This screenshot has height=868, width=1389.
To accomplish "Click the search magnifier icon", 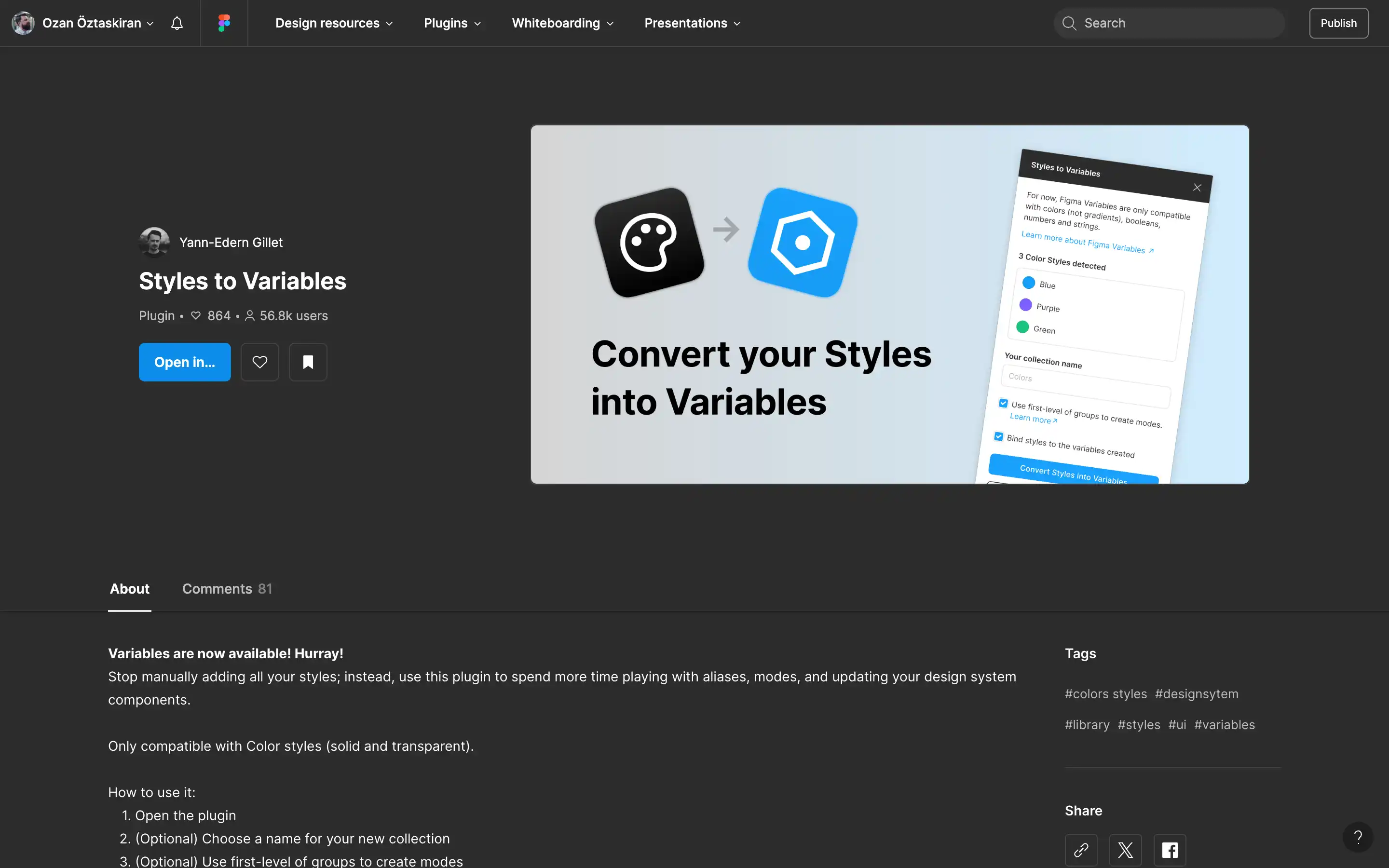I will point(1069,23).
